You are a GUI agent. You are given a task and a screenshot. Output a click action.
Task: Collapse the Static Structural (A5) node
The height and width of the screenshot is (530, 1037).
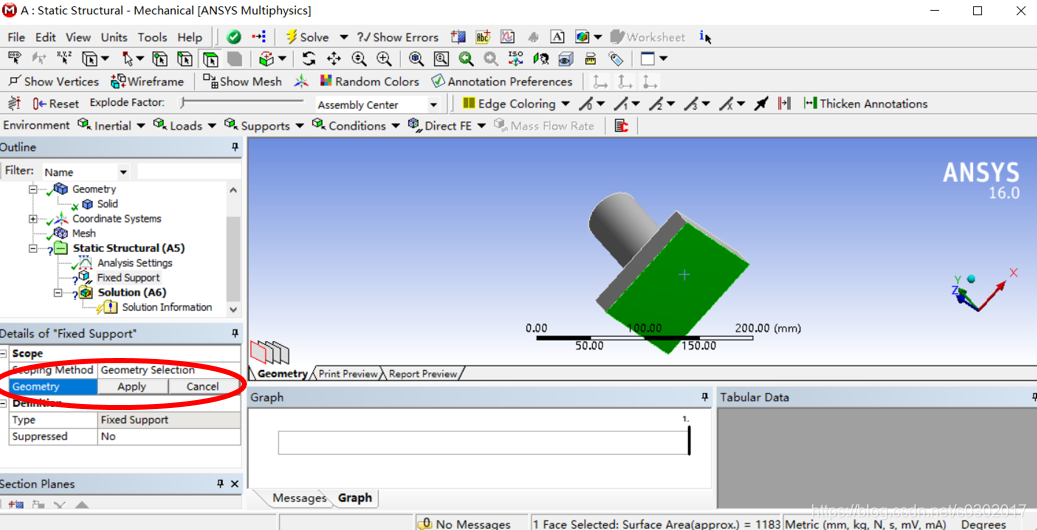(x=33, y=248)
